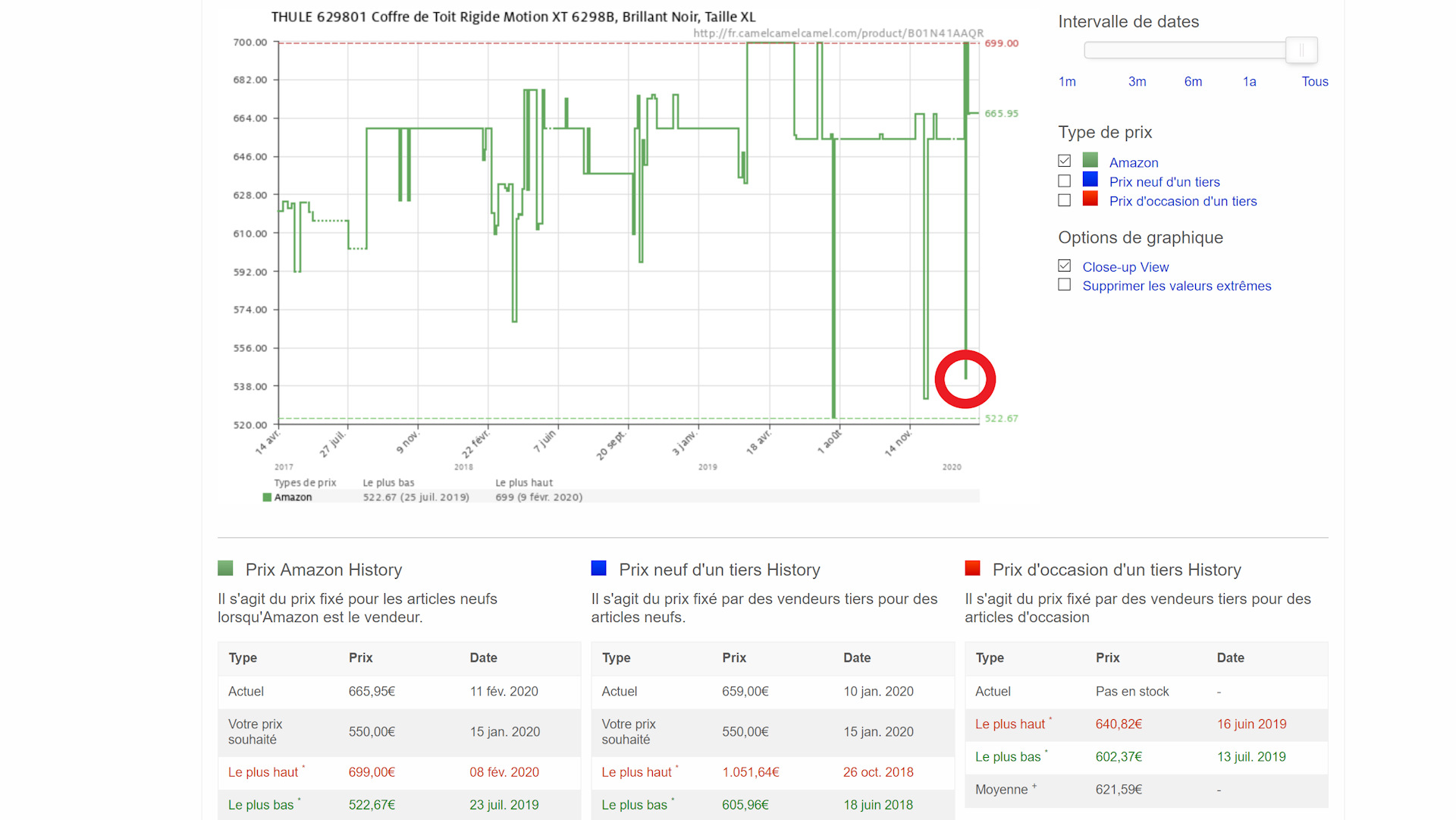This screenshot has width=1456, height=820.
Task: Switch date range to 6m
Action: [x=1193, y=82]
